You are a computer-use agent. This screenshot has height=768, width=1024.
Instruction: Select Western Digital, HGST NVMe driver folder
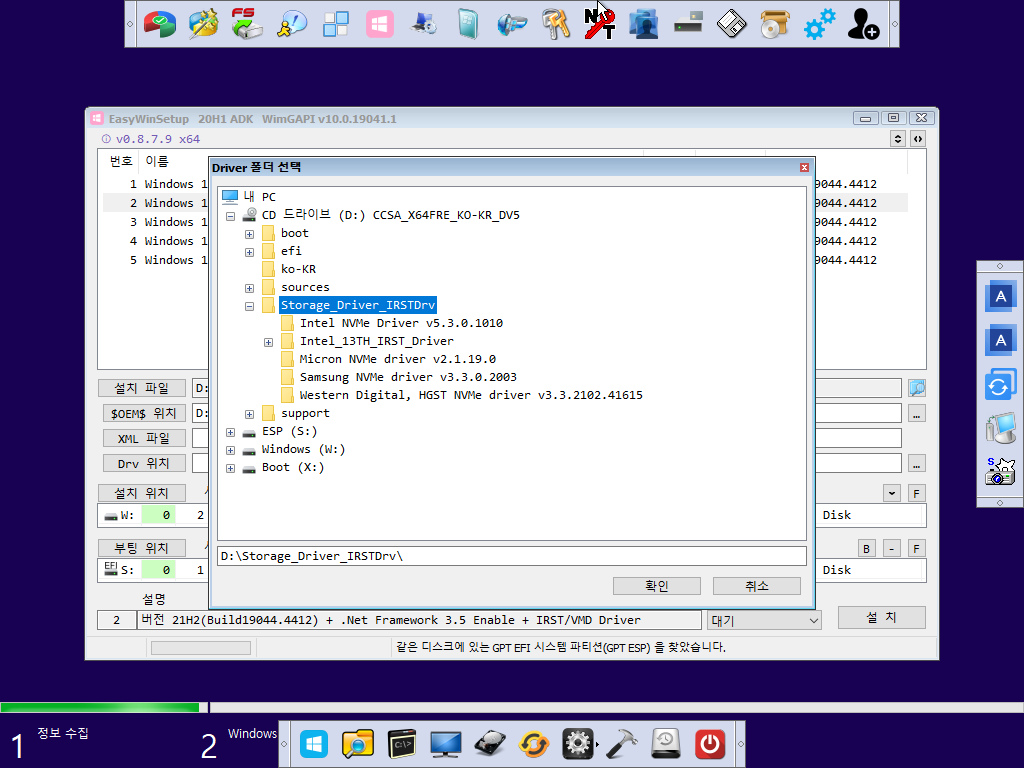(471, 395)
